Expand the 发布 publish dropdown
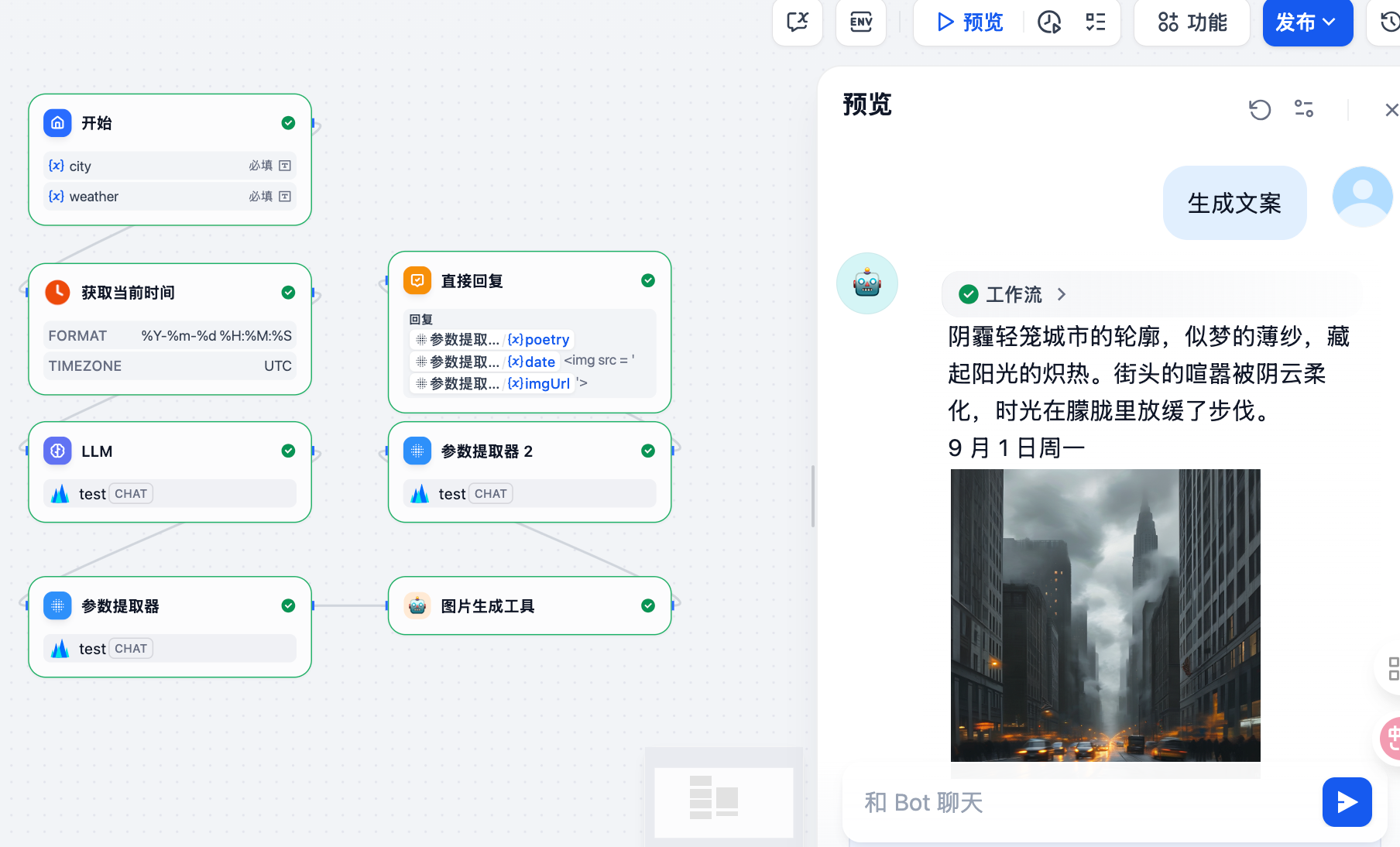This screenshot has height=847, width=1400. tap(1308, 22)
